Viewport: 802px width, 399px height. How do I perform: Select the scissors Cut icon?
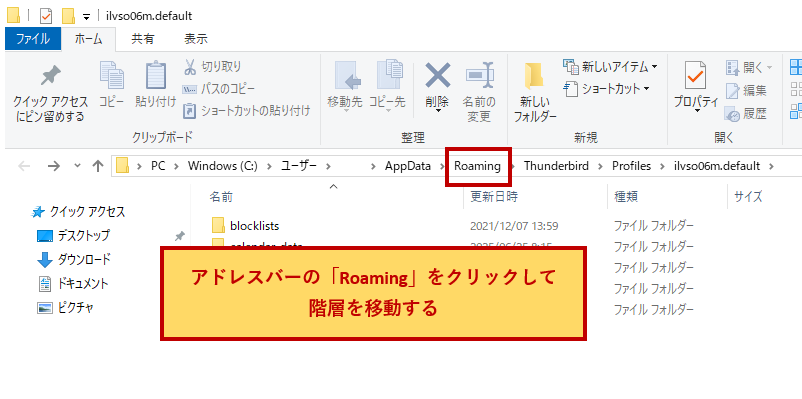click(x=190, y=66)
